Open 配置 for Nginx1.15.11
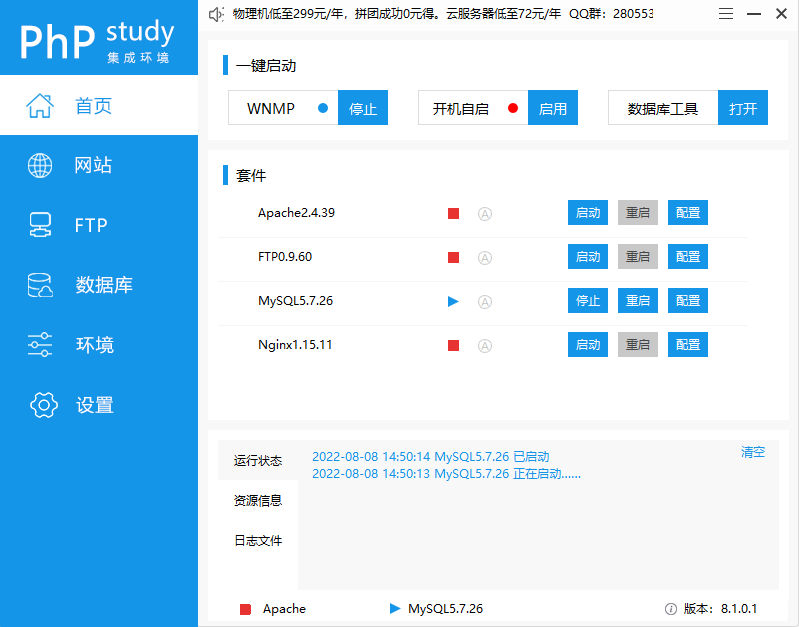This screenshot has width=799, height=627. pos(688,345)
